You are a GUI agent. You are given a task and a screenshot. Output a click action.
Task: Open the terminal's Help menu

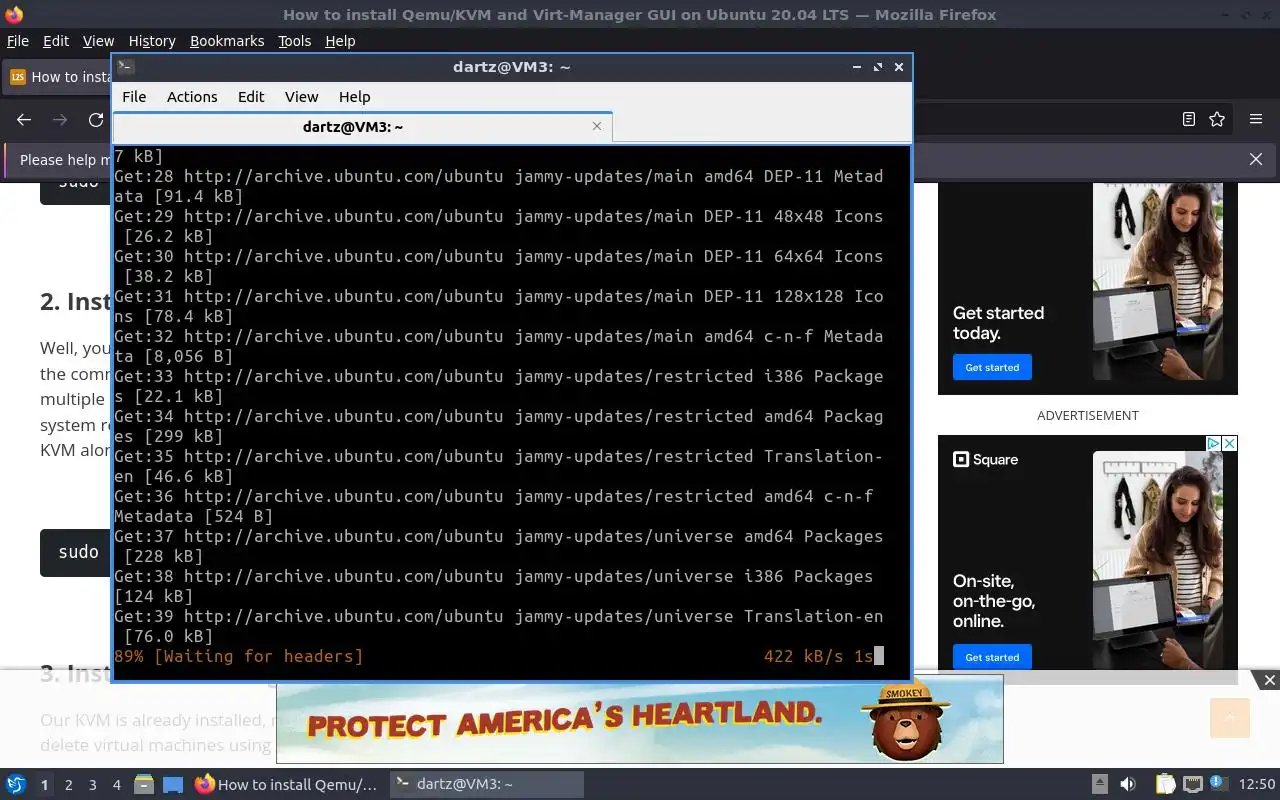pos(354,97)
